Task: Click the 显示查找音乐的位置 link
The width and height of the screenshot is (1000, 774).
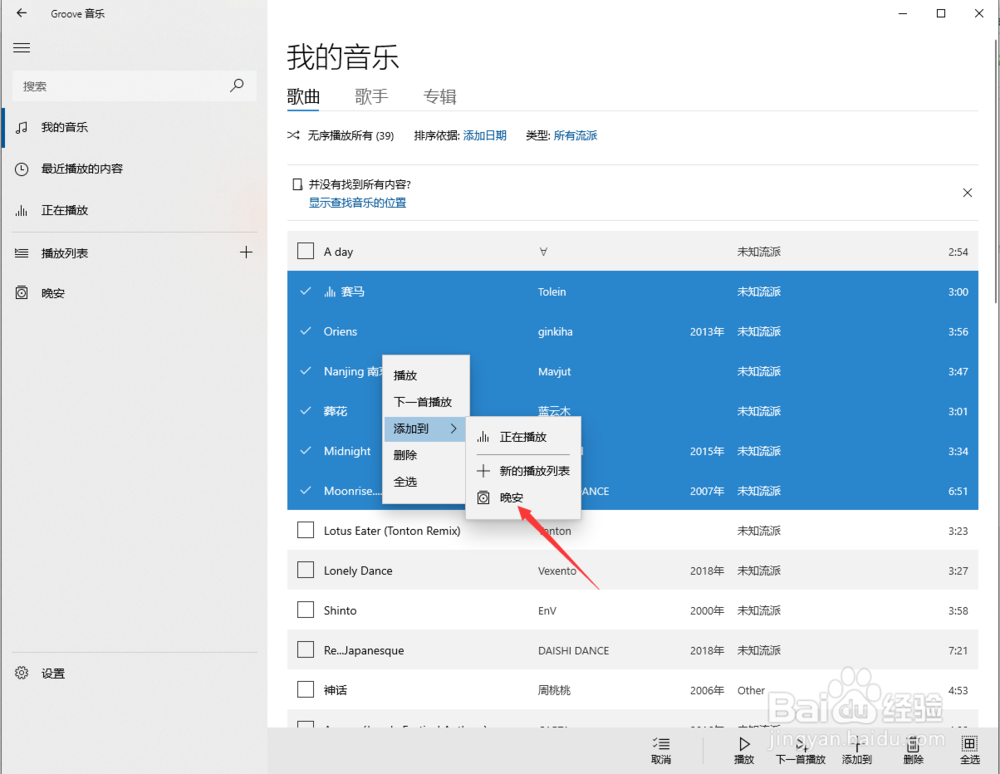Action: click(357, 203)
